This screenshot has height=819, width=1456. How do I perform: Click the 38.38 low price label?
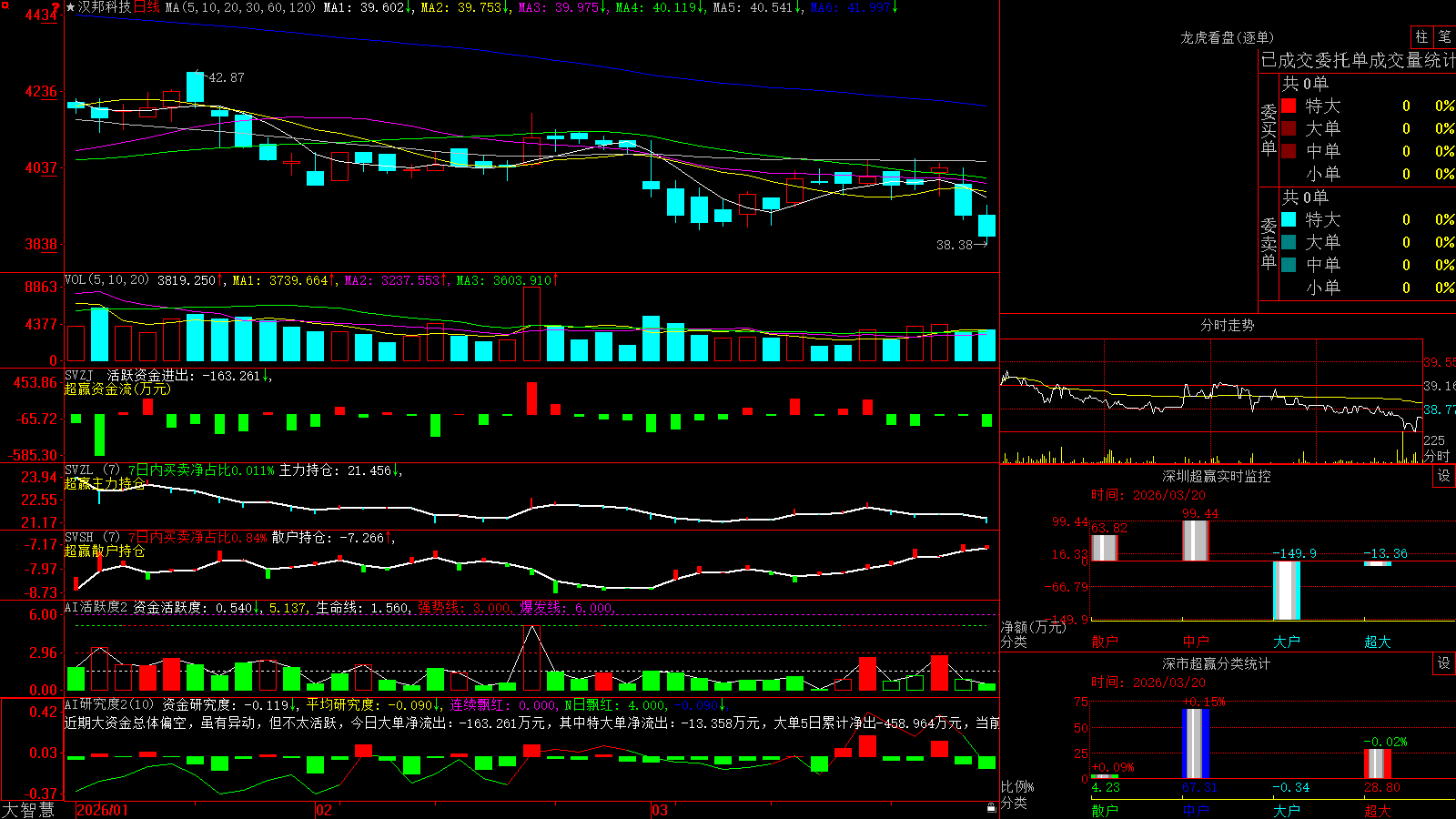(955, 245)
